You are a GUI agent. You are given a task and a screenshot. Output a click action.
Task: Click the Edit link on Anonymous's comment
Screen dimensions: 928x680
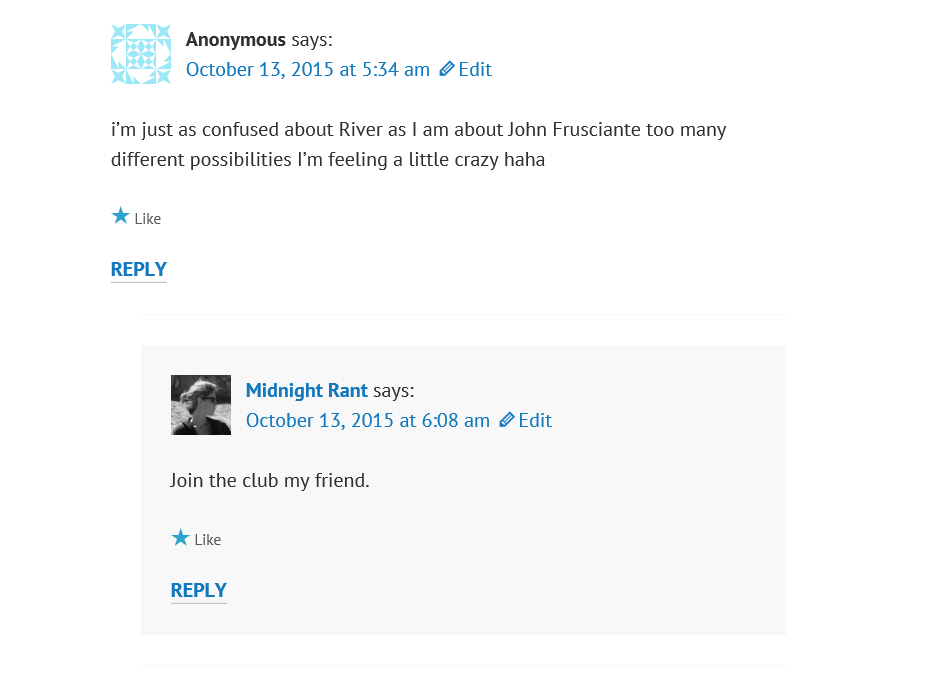pyautogui.click(x=475, y=69)
